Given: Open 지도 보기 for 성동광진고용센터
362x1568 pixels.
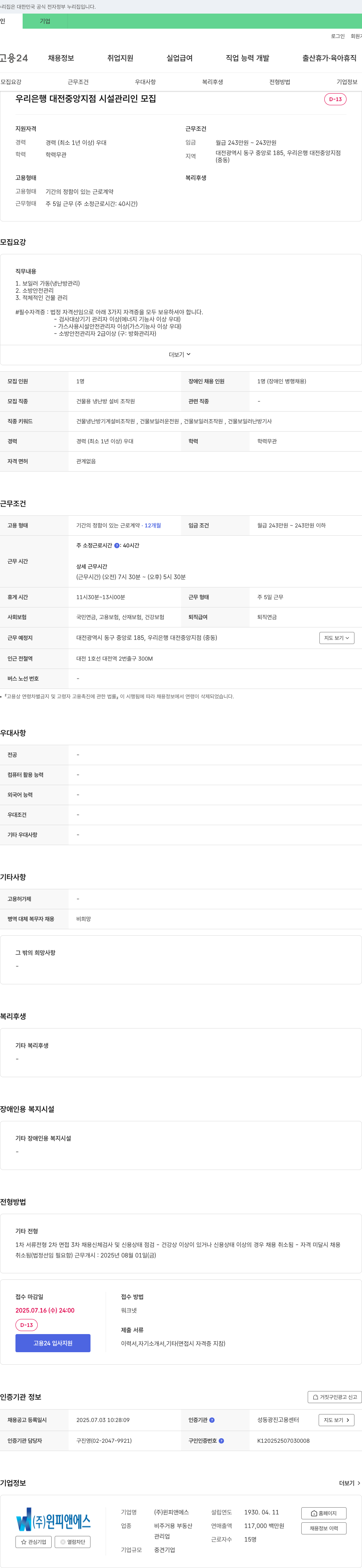Looking at the screenshot, I should [336, 1420].
